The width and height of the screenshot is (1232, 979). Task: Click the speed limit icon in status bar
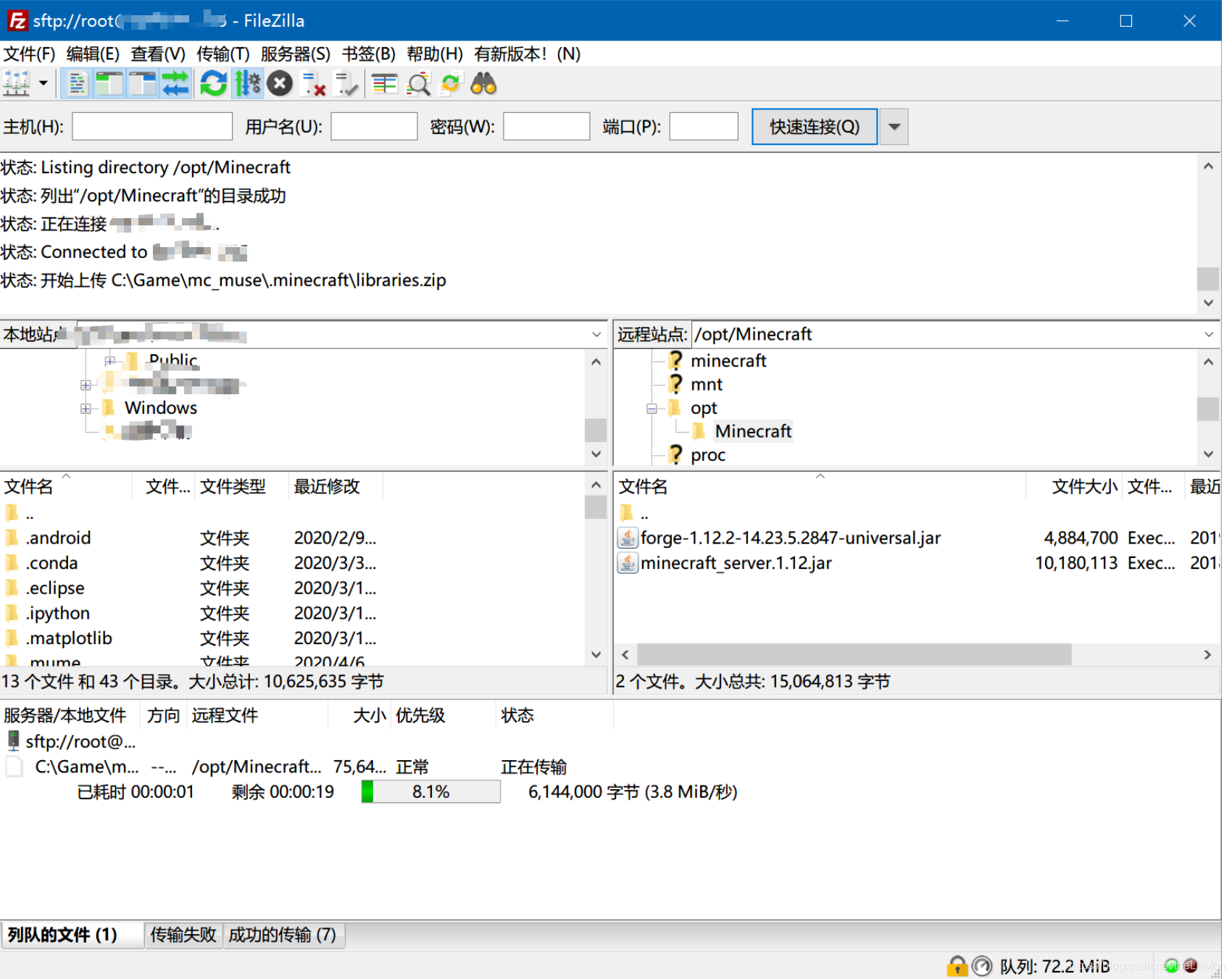click(982, 965)
